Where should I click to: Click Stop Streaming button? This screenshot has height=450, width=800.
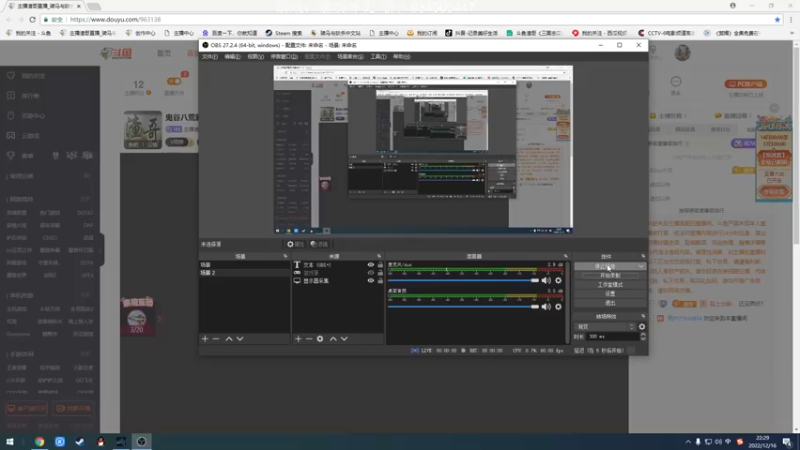pyautogui.click(x=605, y=266)
